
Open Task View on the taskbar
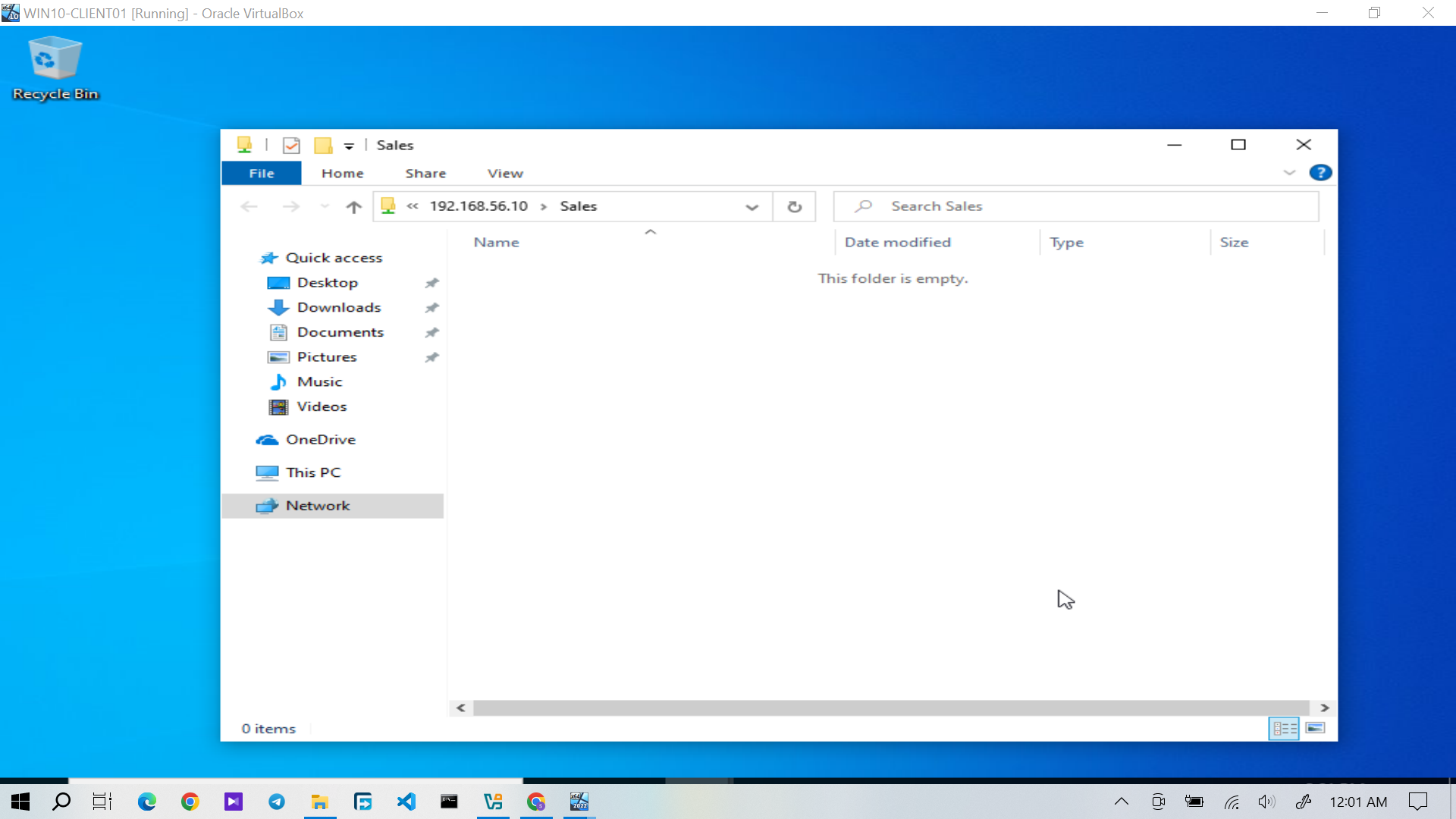point(102,802)
